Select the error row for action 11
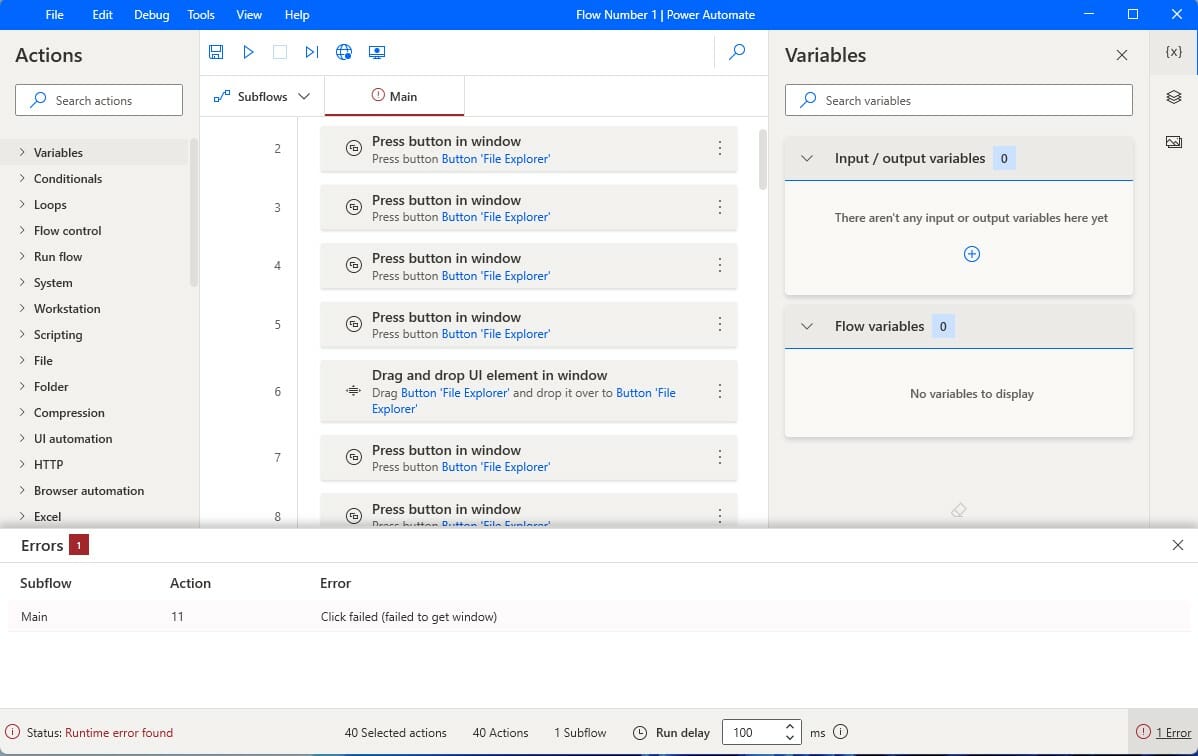The width and height of the screenshot is (1198, 756). [599, 616]
